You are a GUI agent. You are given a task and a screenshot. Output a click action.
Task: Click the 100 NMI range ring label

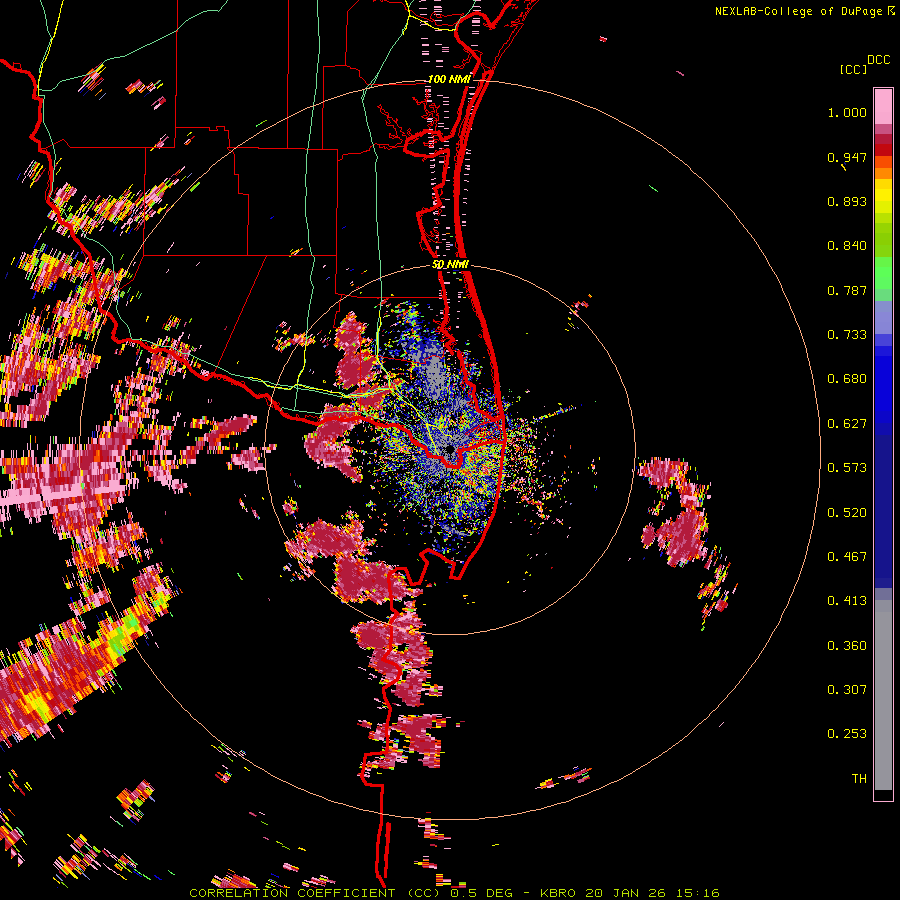coord(449,79)
